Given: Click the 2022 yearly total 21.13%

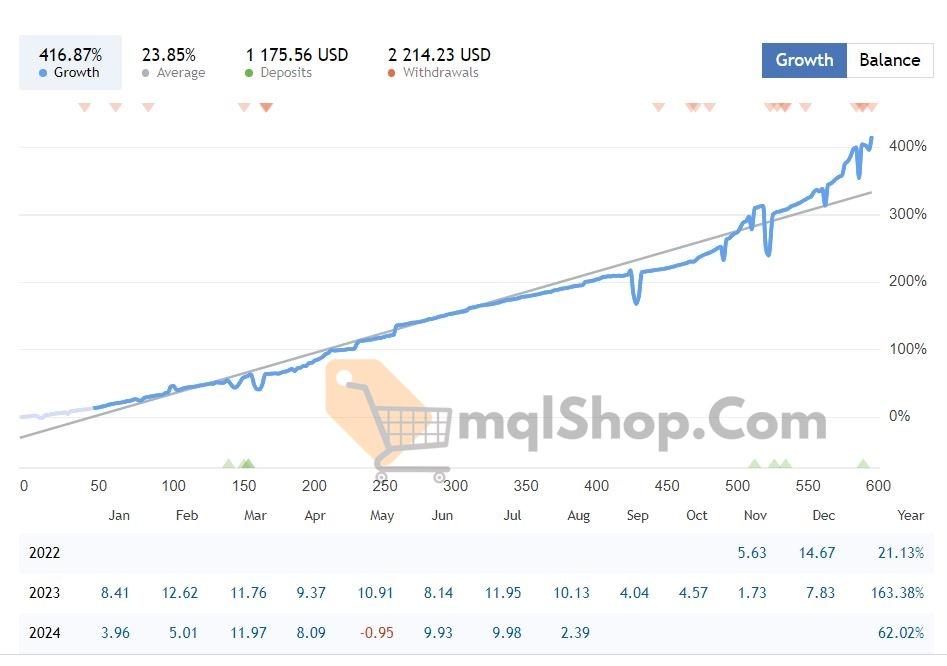Looking at the screenshot, I should click(897, 553).
